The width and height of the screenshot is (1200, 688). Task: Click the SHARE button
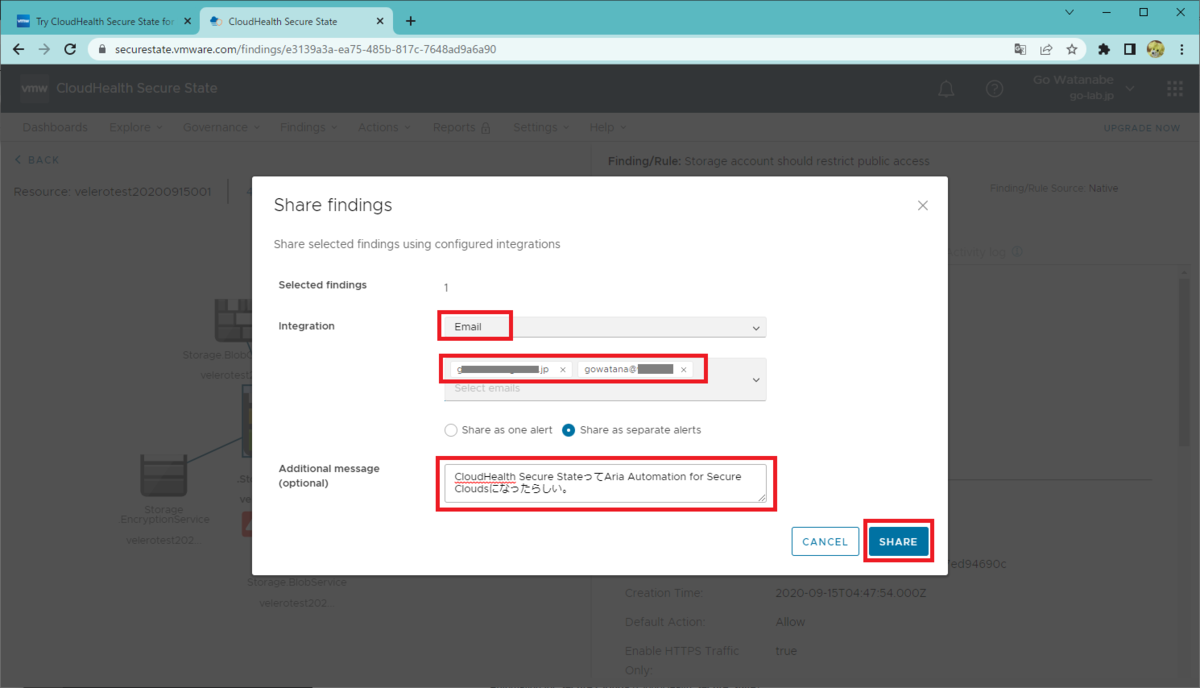point(898,541)
